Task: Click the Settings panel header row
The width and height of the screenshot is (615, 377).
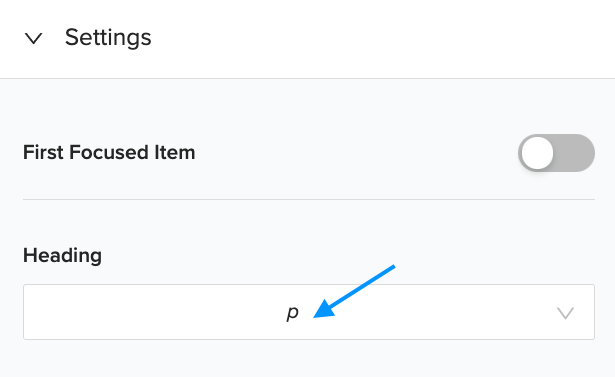Action: point(308,39)
